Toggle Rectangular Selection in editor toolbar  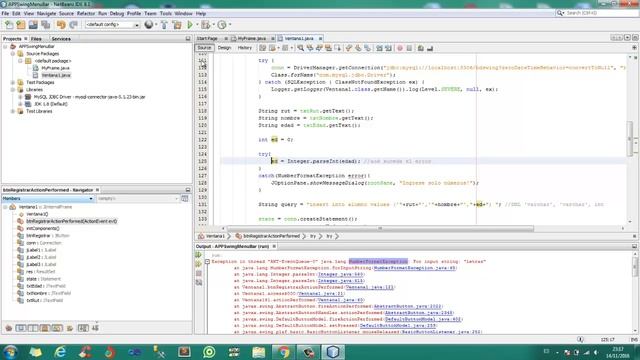[x=338, y=48]
